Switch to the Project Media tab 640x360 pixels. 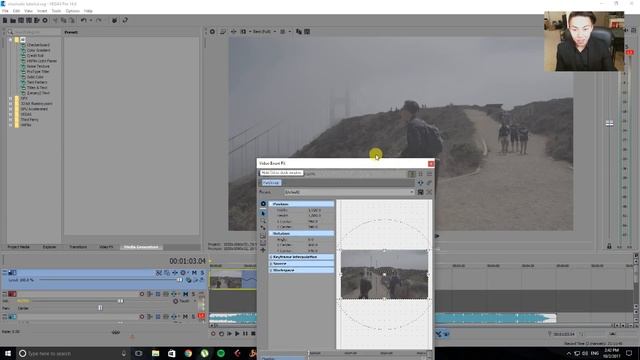tap(18, 247)
